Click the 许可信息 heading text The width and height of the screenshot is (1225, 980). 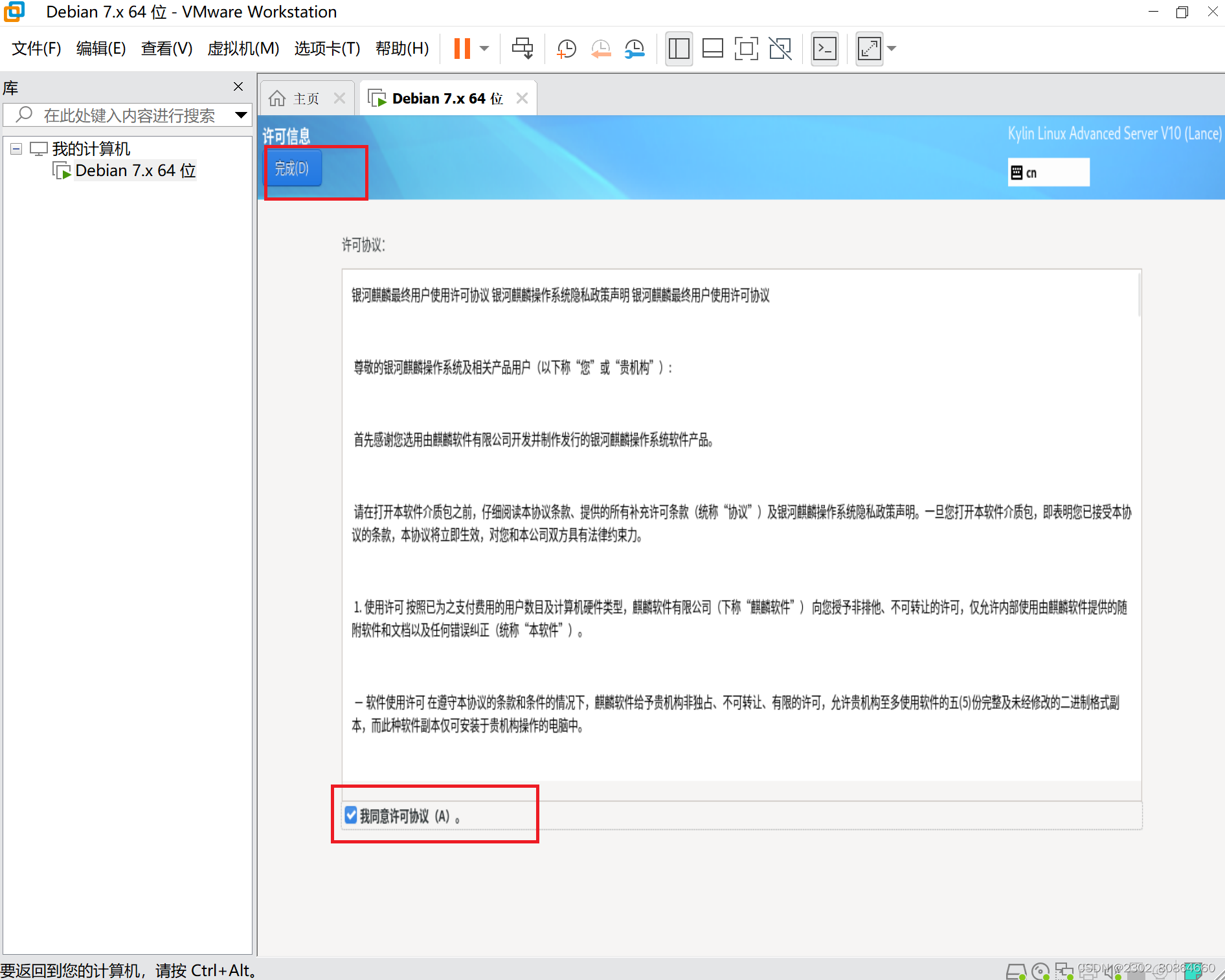pyautogui.click(x=286, y=136)
